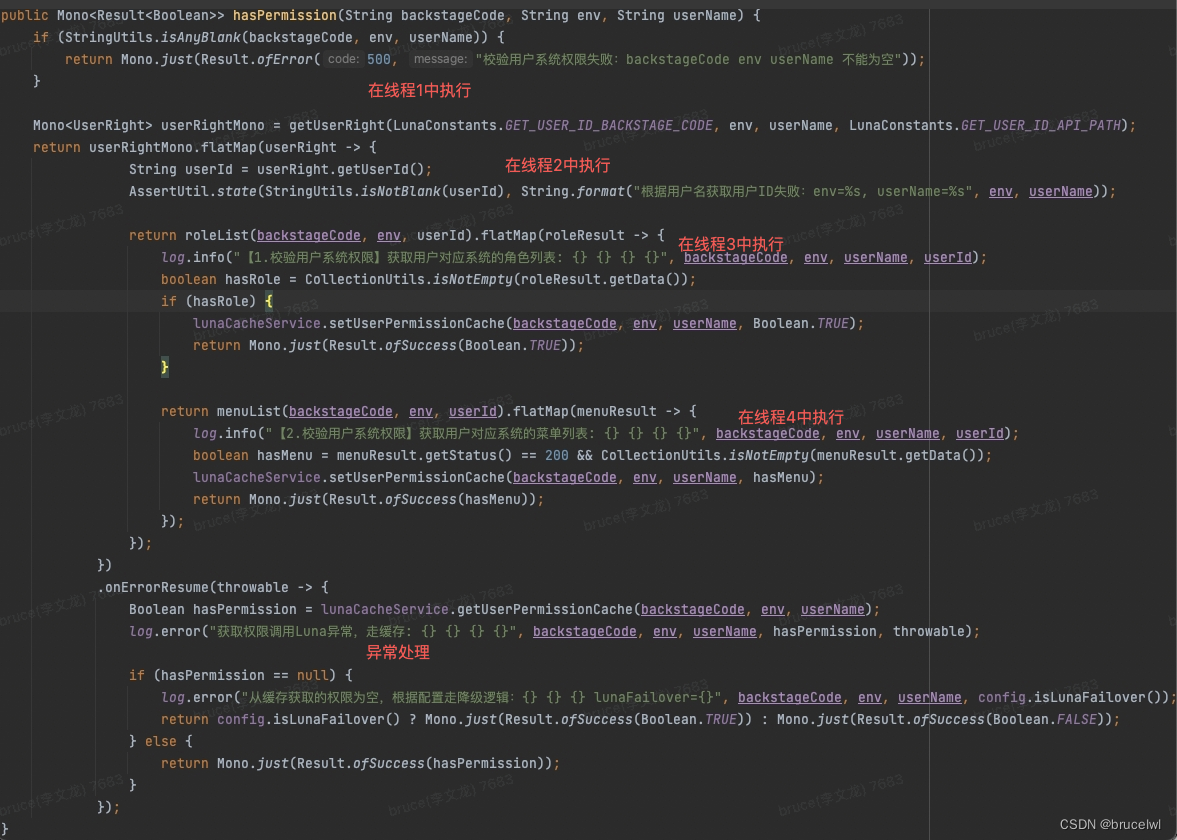Viewport: 1177px width, 840px height.
Task: Click the highlighted opening brace after if (hasRole)
Action: click(x=269, y=302)
